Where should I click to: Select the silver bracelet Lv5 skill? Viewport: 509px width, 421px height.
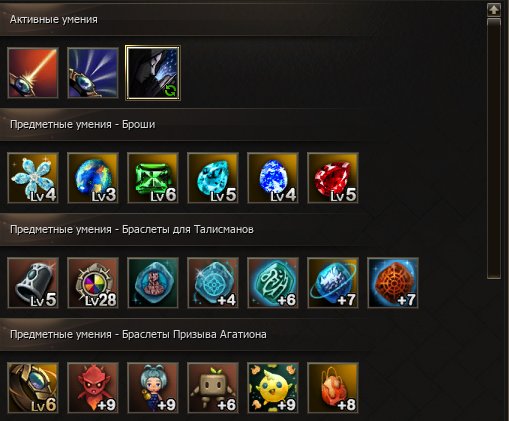click(x=33, y=283)
